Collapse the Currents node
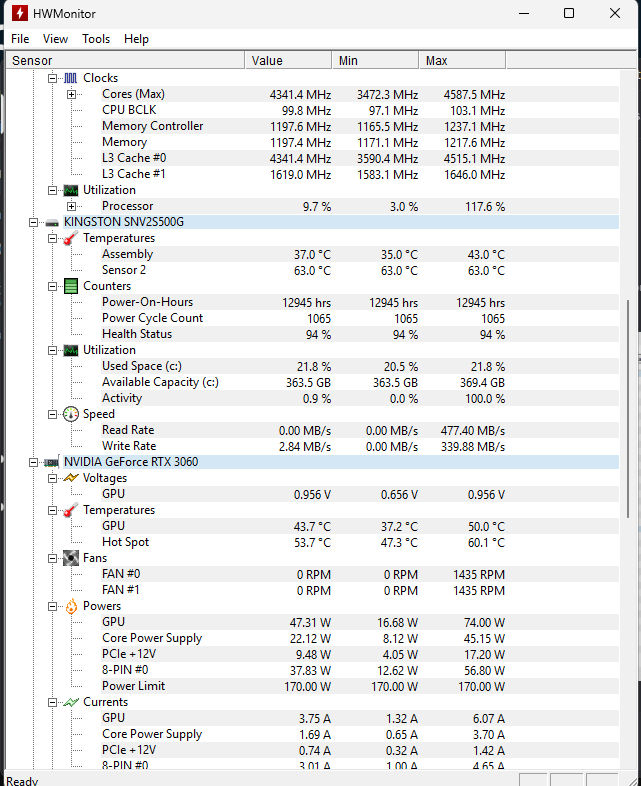Screen dimensions: 641x786 click(52, 702)
